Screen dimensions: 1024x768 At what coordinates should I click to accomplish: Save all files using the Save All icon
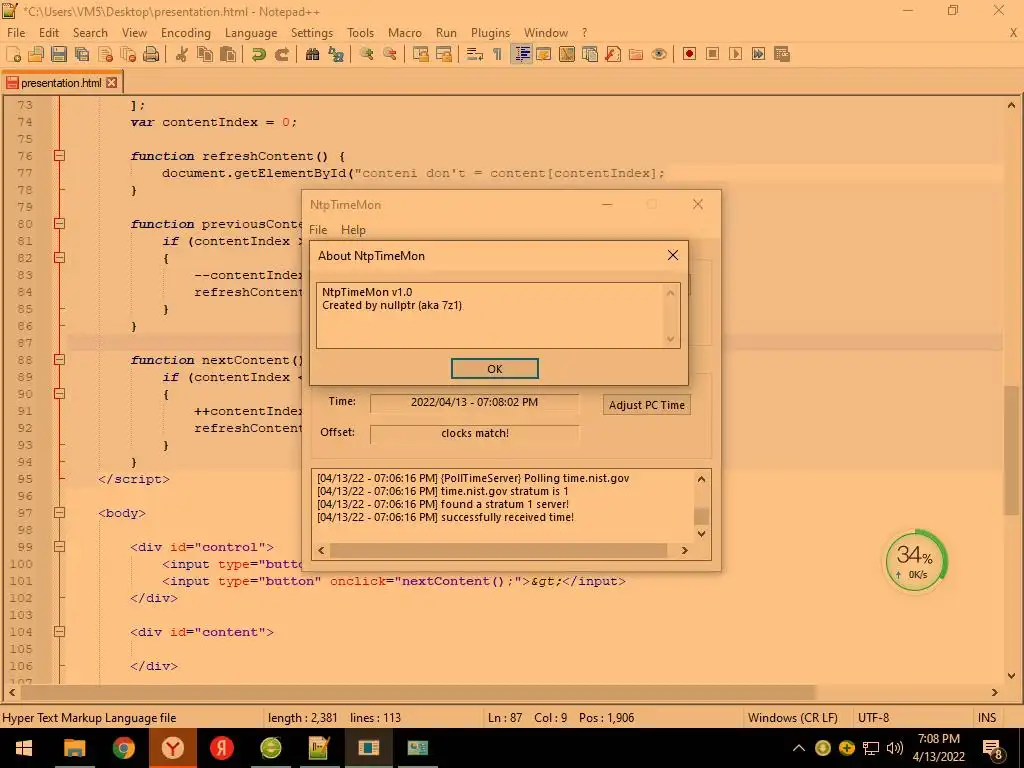click(x=82, y=54)
